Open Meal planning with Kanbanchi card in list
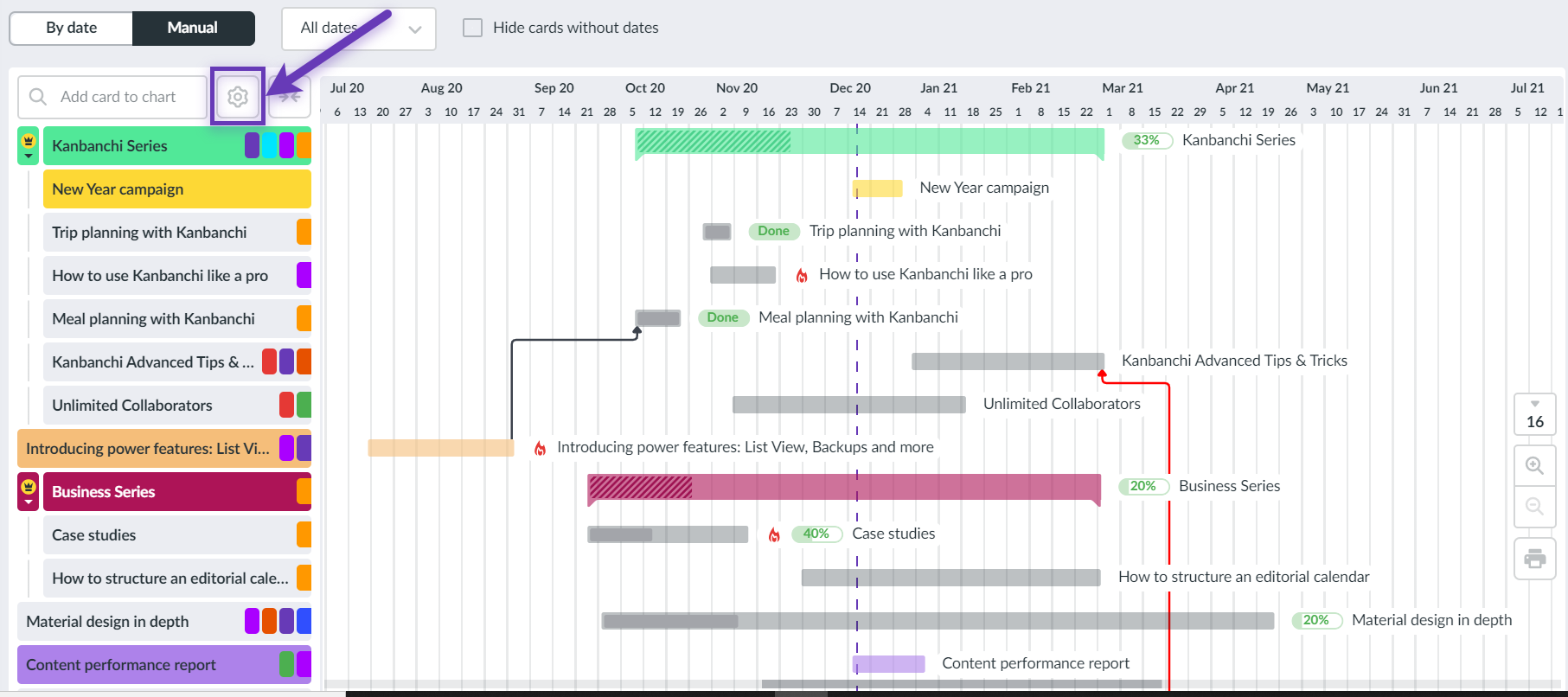 point(177,319)
